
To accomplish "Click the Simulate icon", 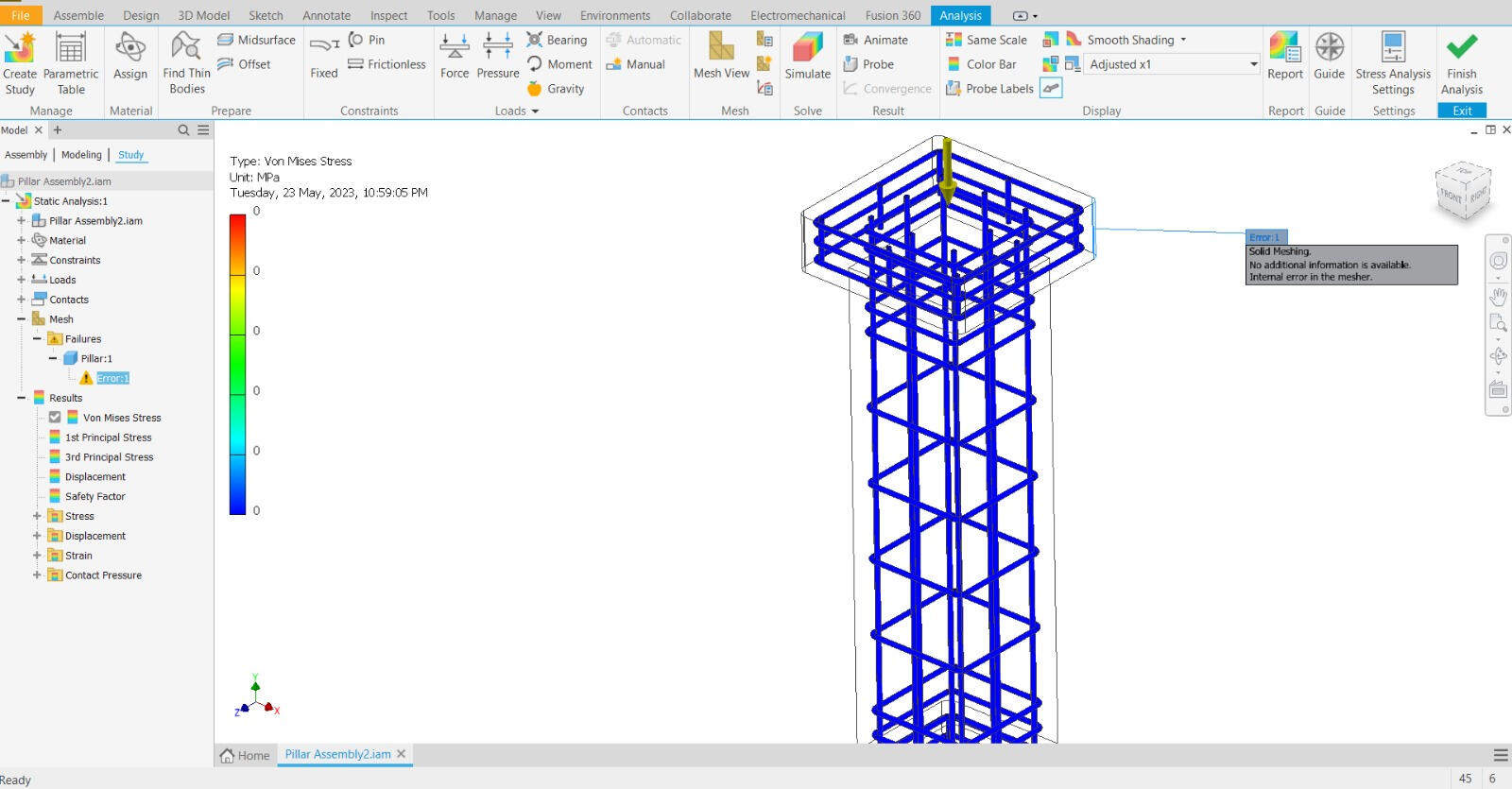I will pyautogui.click(x=807, y=48).
